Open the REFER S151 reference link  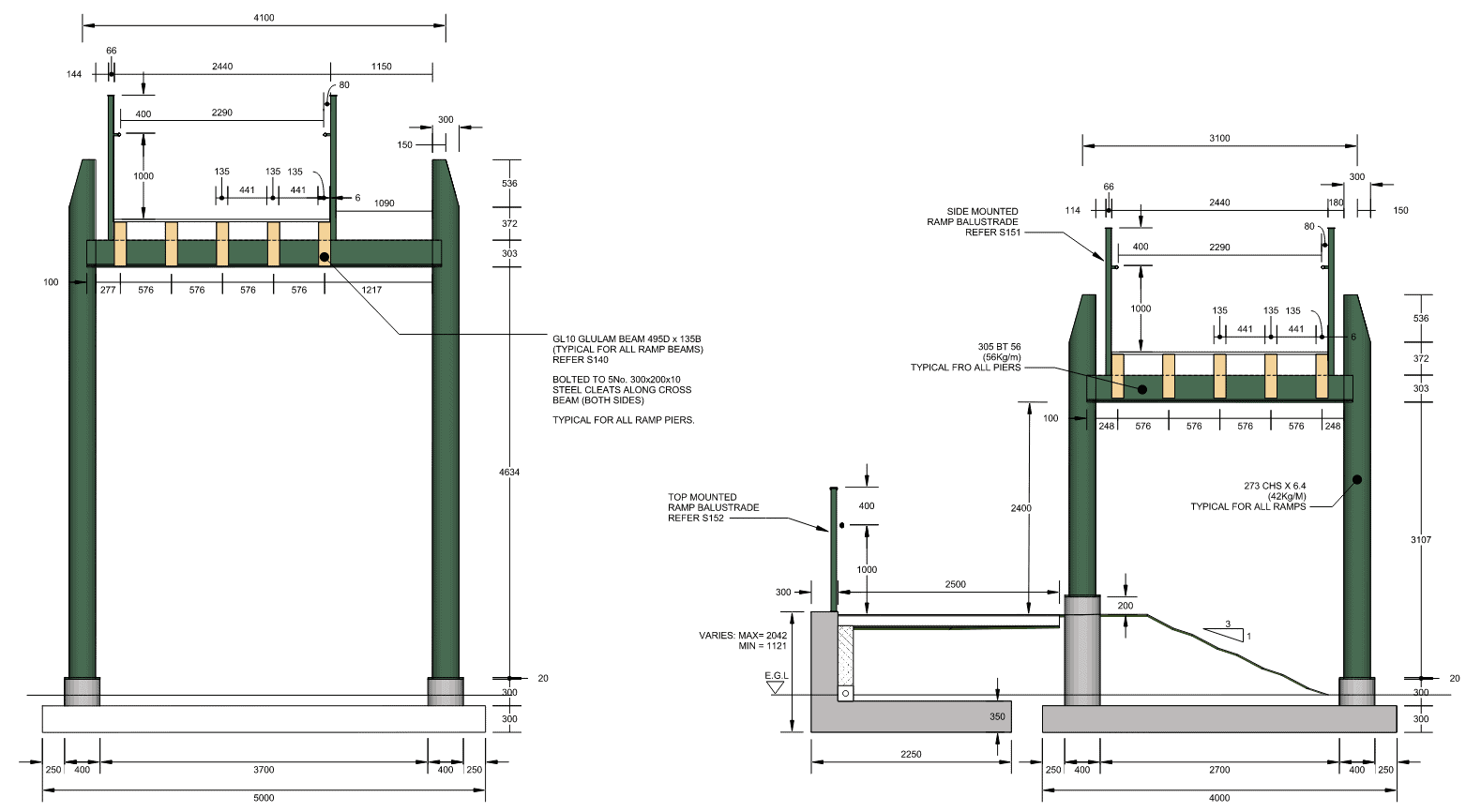click(x=990, y=231)
